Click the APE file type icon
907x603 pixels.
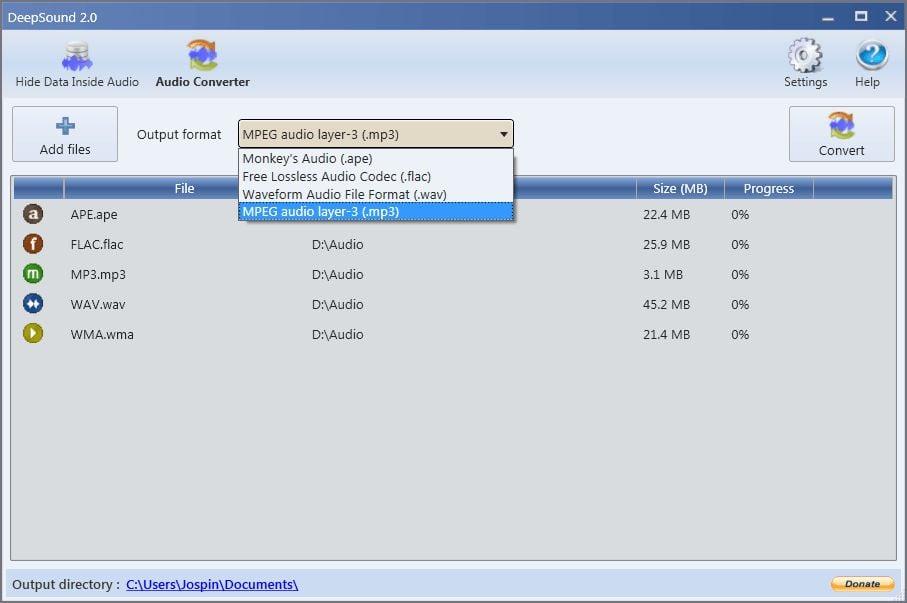pyautogui.click(x=33, y=214)
